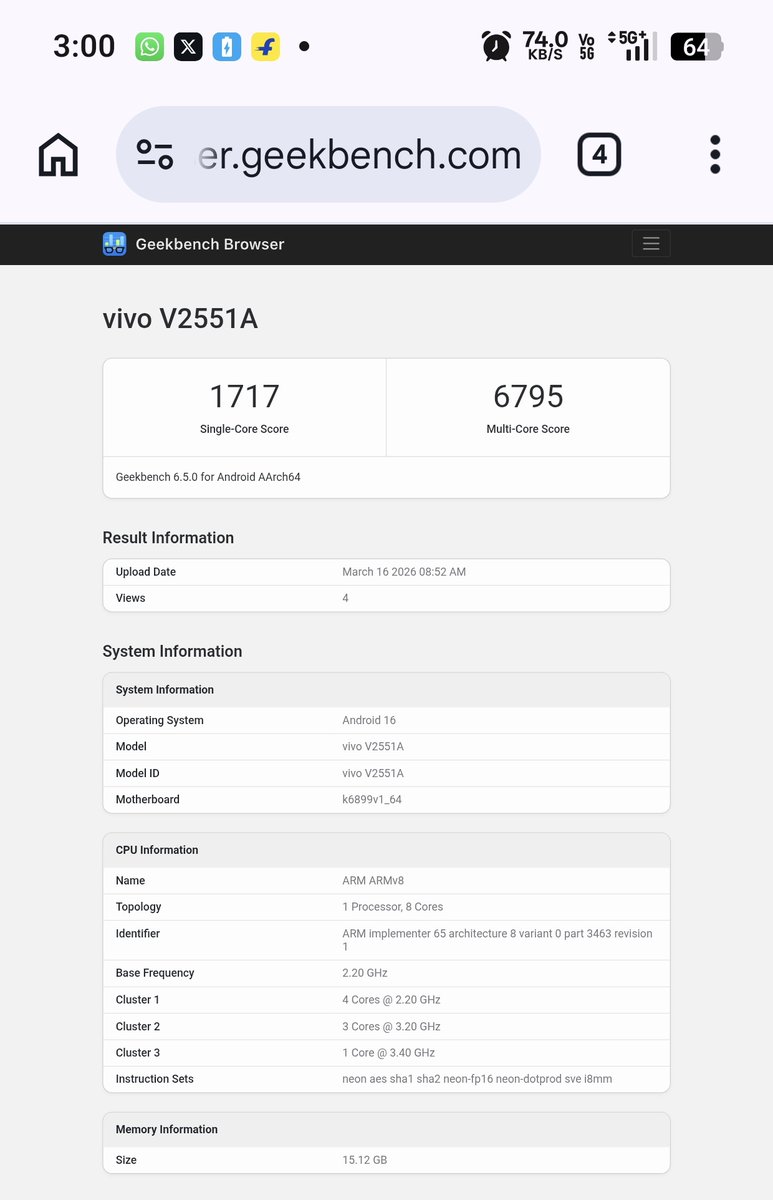Select Operating System value Android 16
773x1200 pixels.
[369, 720]
